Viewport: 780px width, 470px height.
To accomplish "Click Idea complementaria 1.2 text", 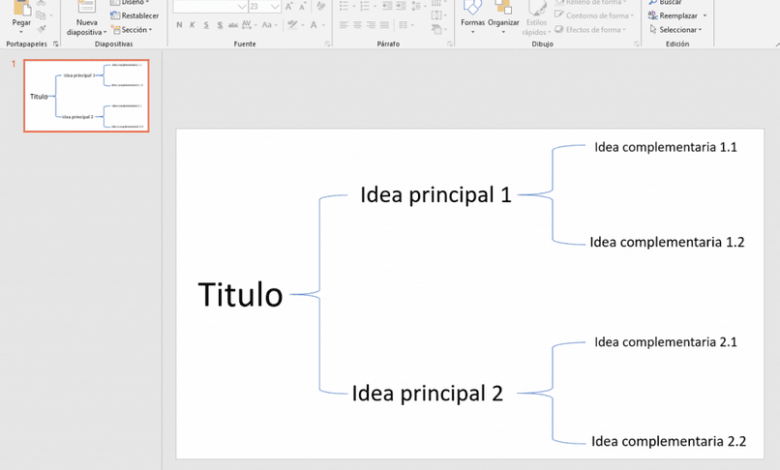I will 667,242.
